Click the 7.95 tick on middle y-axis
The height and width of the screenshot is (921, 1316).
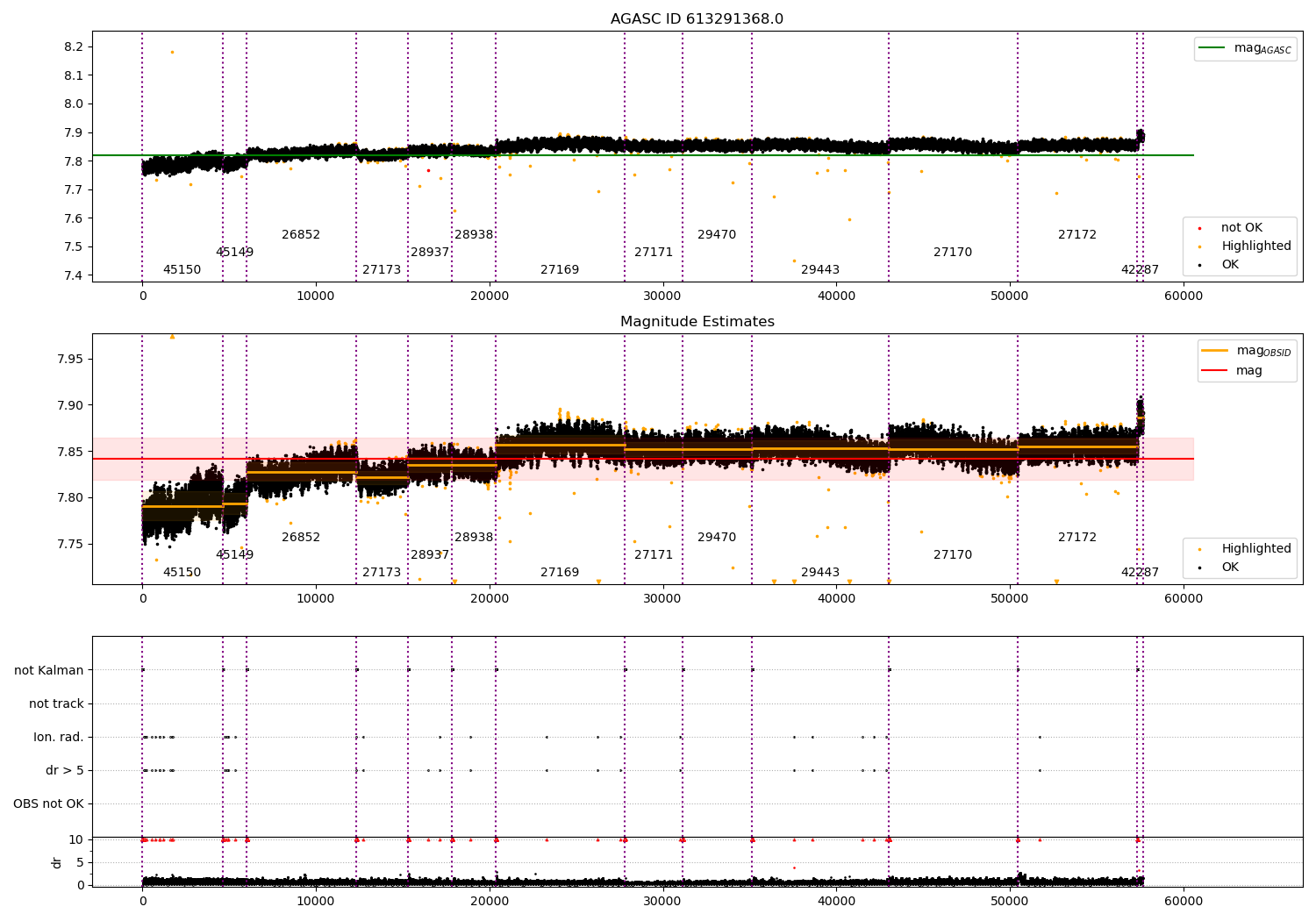(x=70, y=360)
